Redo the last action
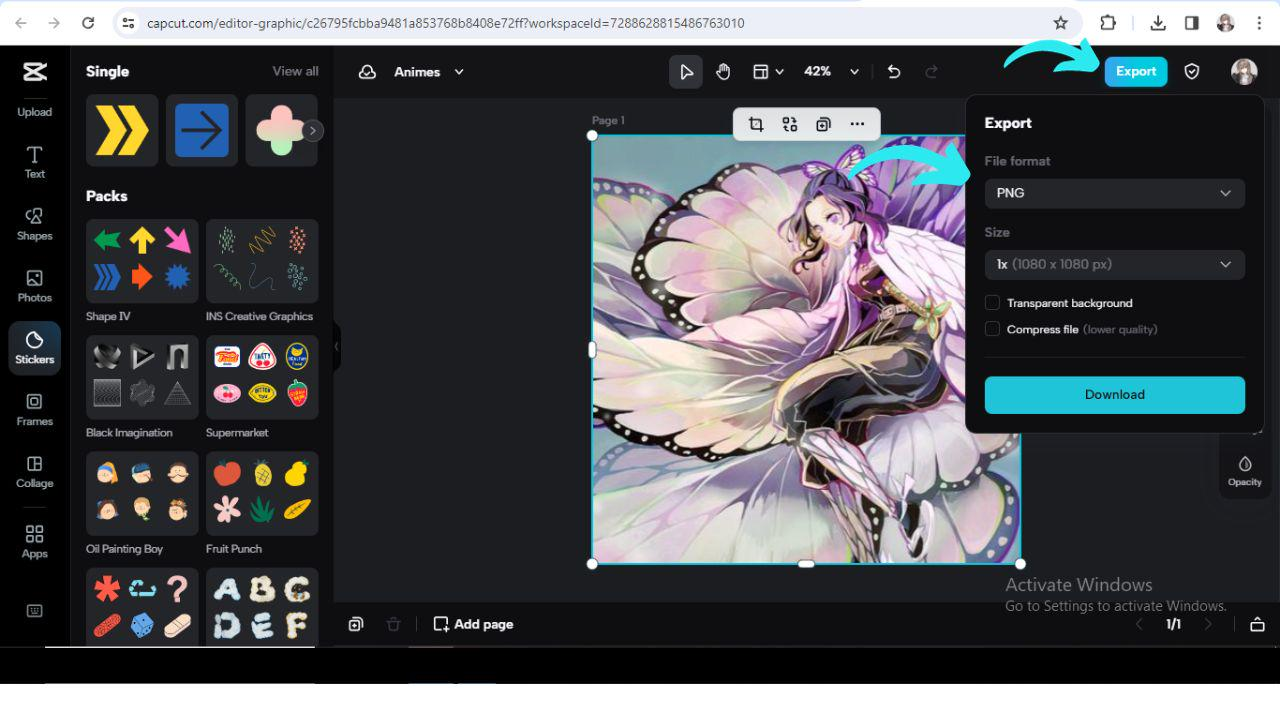 [931, 72]
